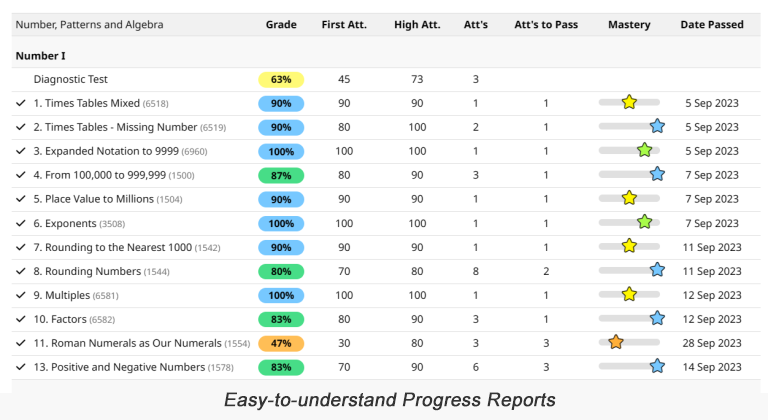Screen dimensions: 768x420
Task: Click the 63% yellow Diagnostic Test grade badge
Action: pyautogui.click(x=281, y=79)
